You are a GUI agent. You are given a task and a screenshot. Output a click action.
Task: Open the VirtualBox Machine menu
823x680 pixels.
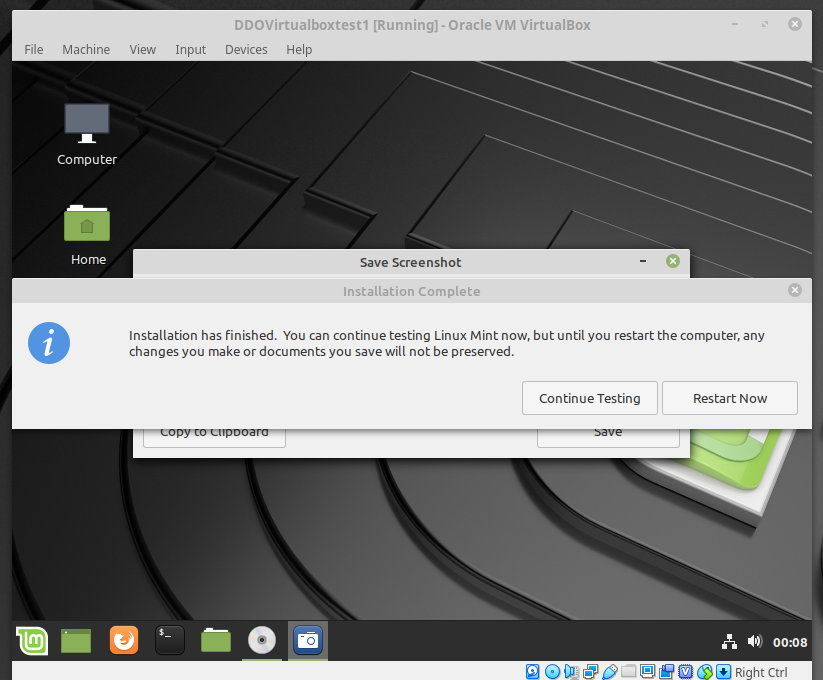coord(86,49)
